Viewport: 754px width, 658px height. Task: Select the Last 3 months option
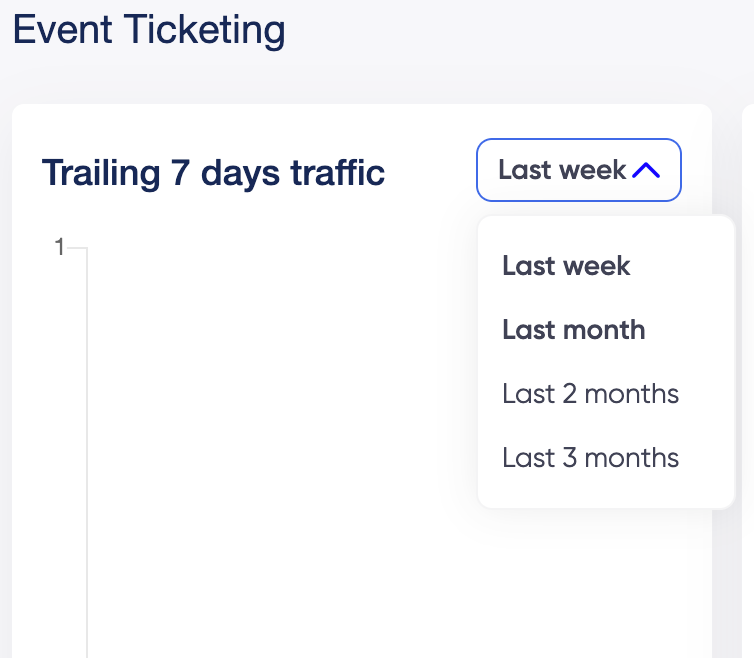pos(590,458)
